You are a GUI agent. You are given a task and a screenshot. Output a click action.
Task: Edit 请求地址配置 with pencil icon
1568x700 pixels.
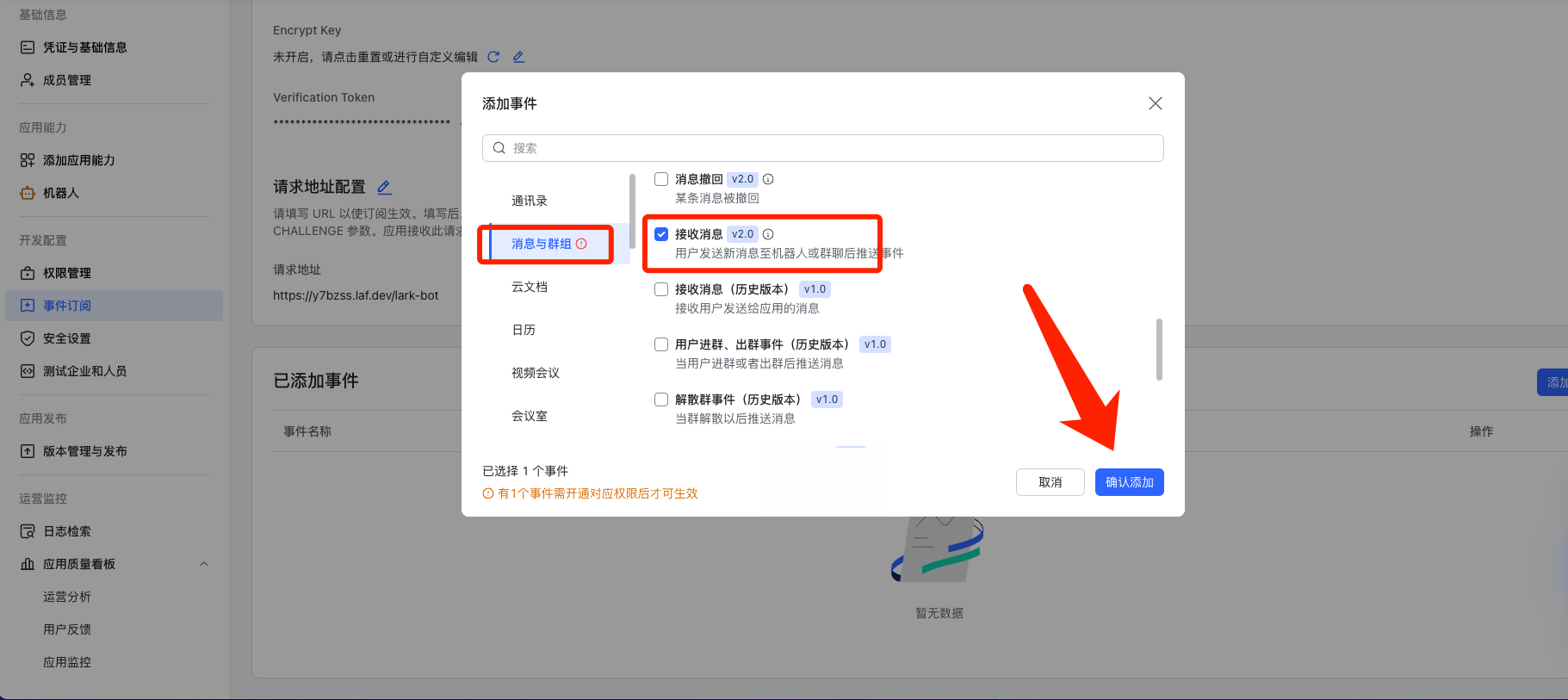384,187
